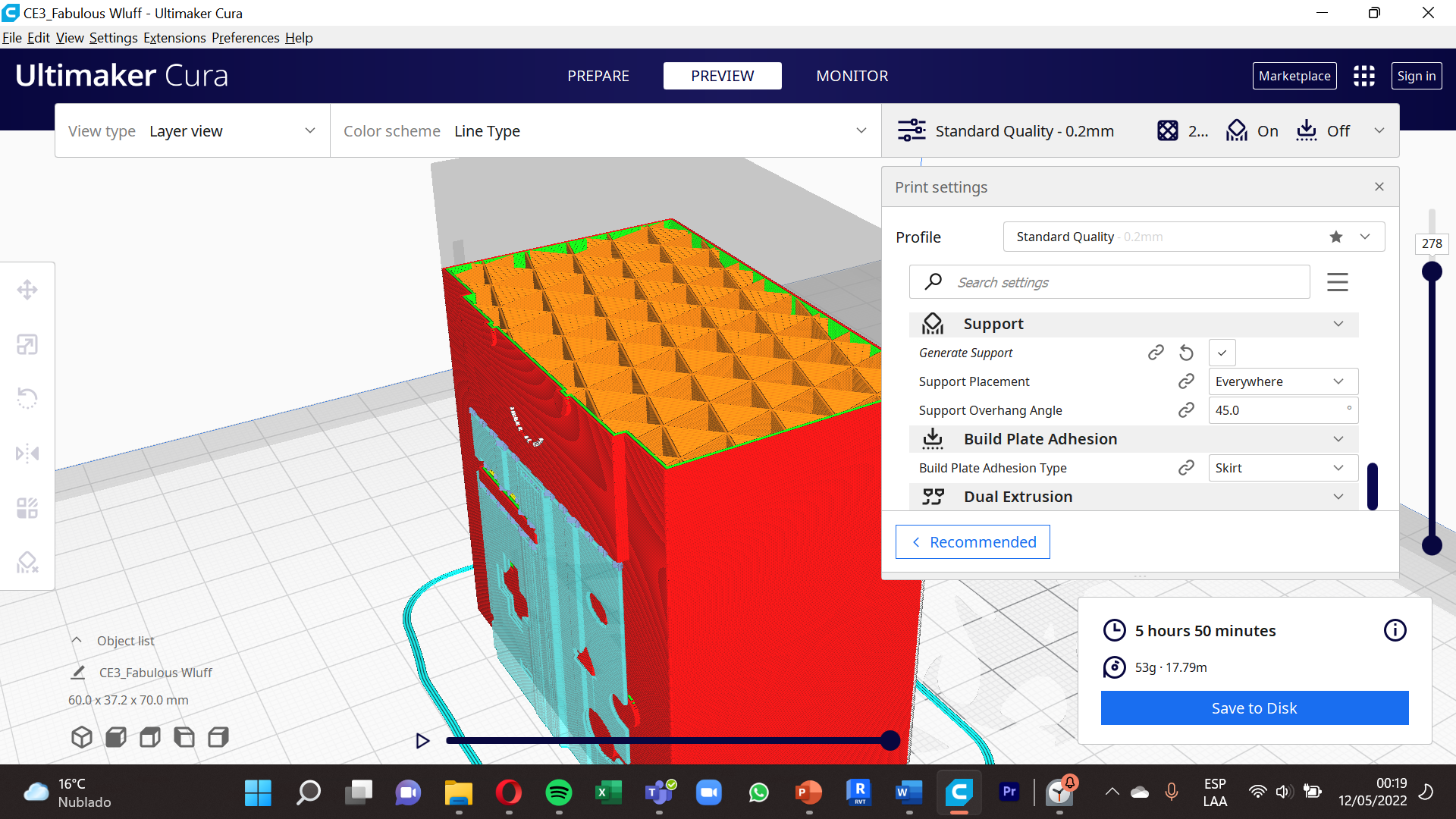Open the Profile dropdown
The image size is (1456, 819).
click(1194, 237)
